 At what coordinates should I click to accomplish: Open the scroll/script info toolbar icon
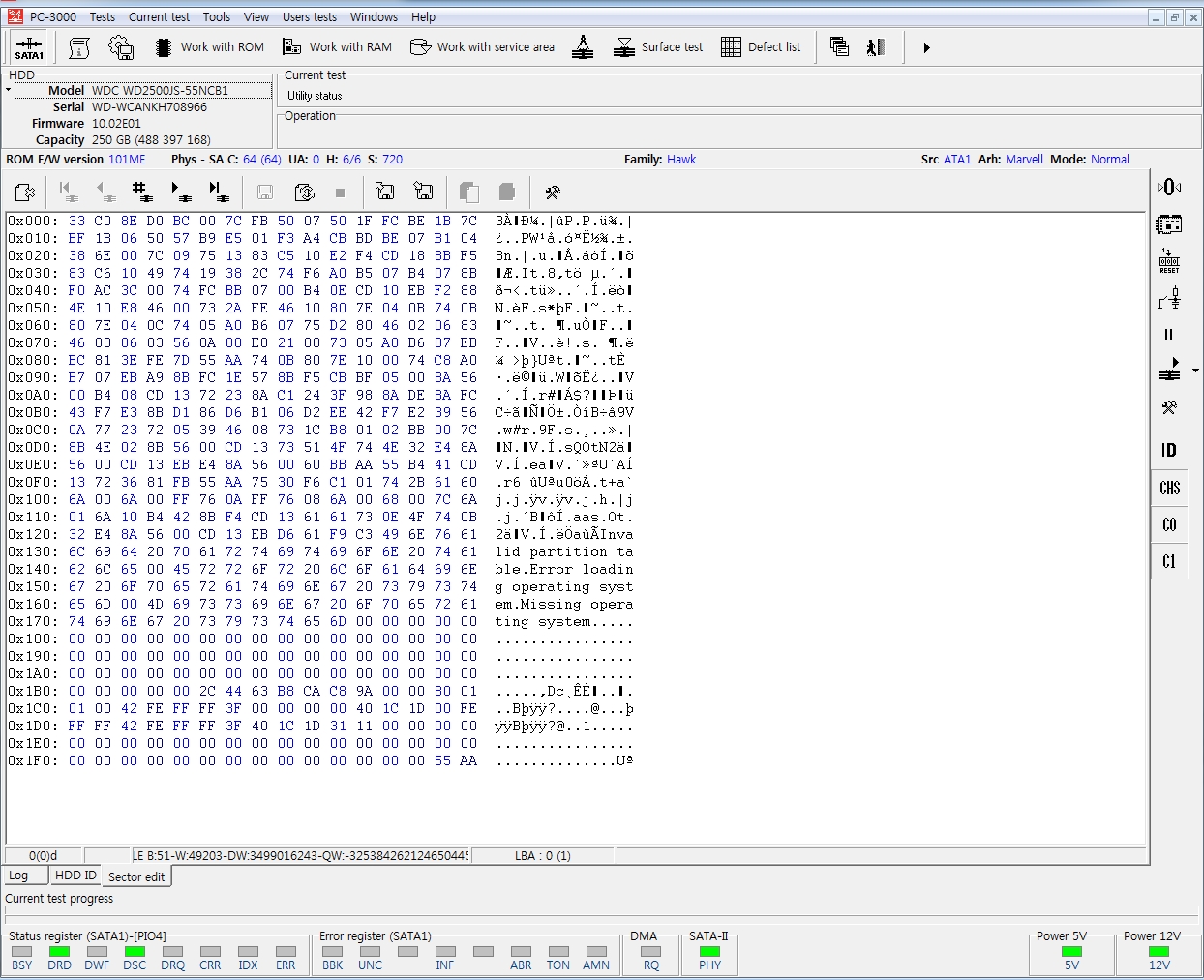(79, 46)
